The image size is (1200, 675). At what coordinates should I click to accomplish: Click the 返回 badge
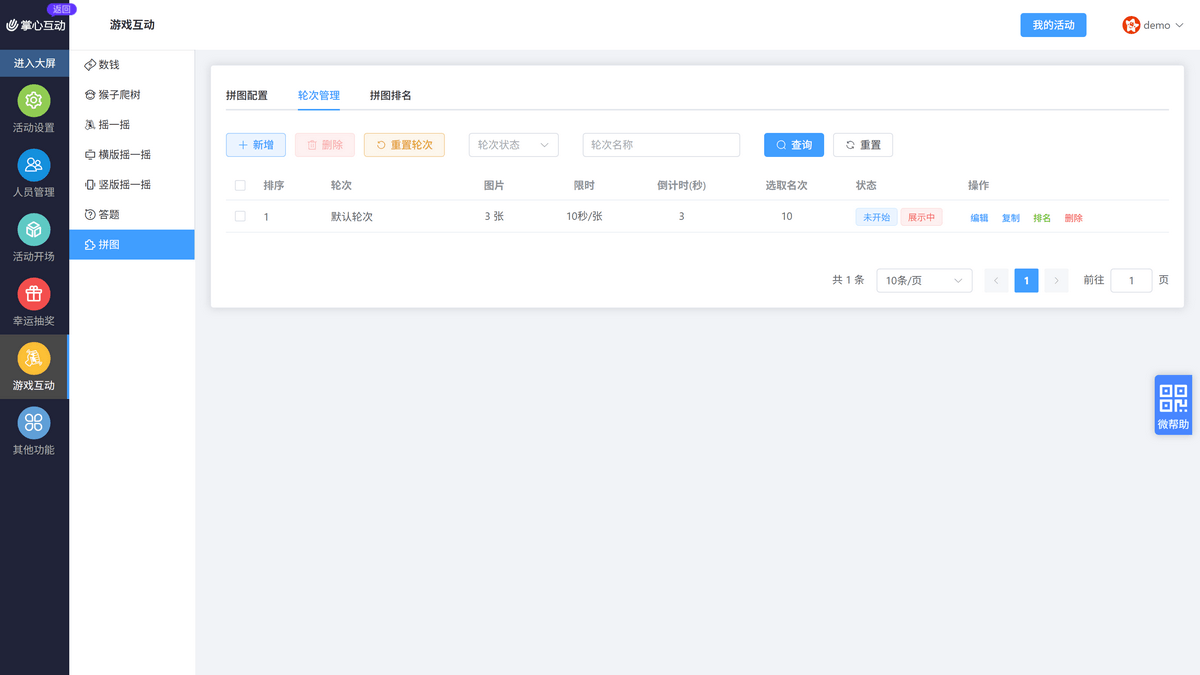tap(62, 9)
